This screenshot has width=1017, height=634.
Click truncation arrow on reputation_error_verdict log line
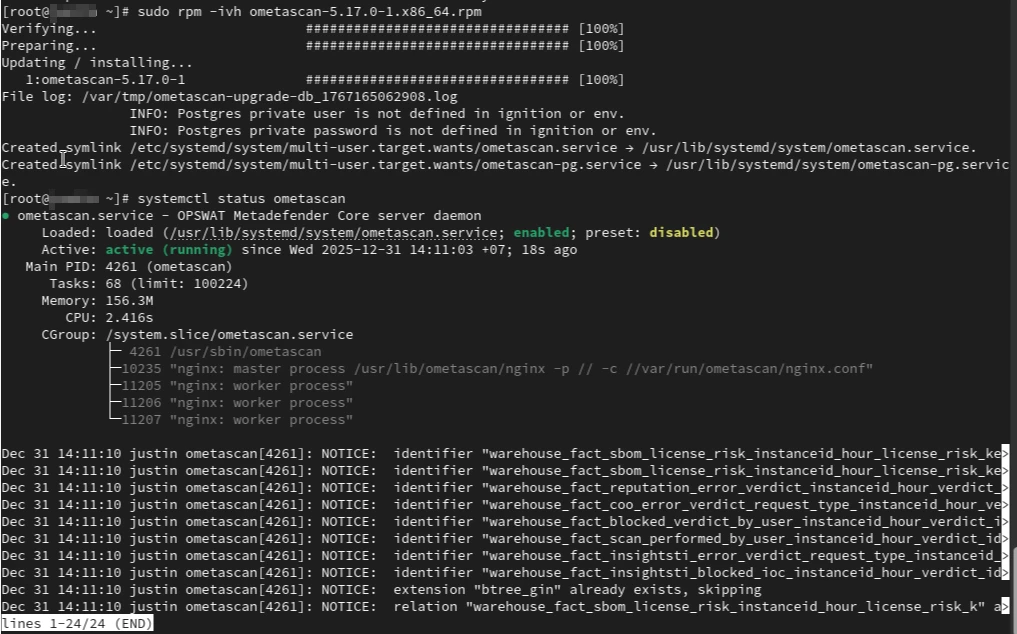1004,488
